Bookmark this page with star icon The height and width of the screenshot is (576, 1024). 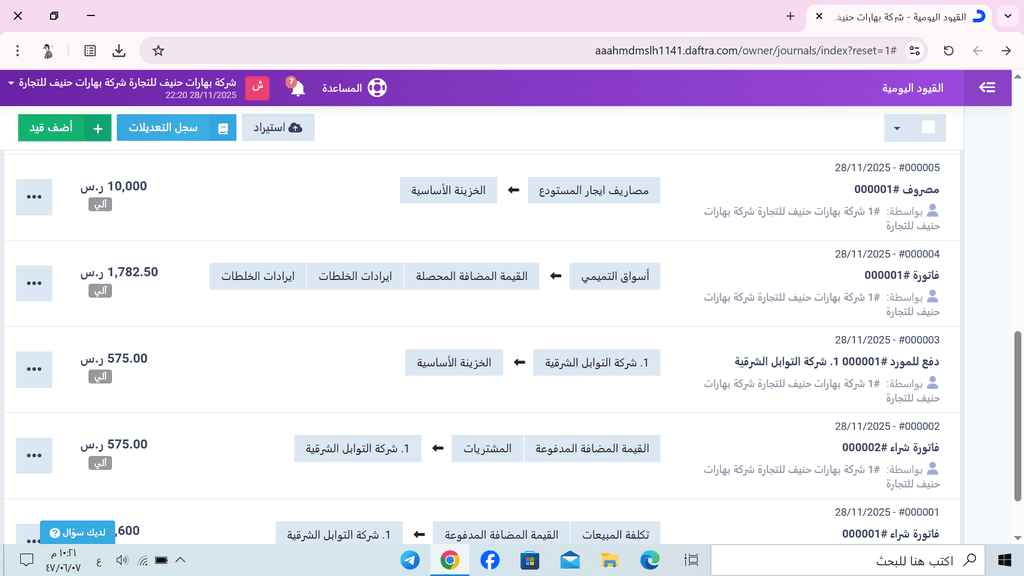pos(158,50)
